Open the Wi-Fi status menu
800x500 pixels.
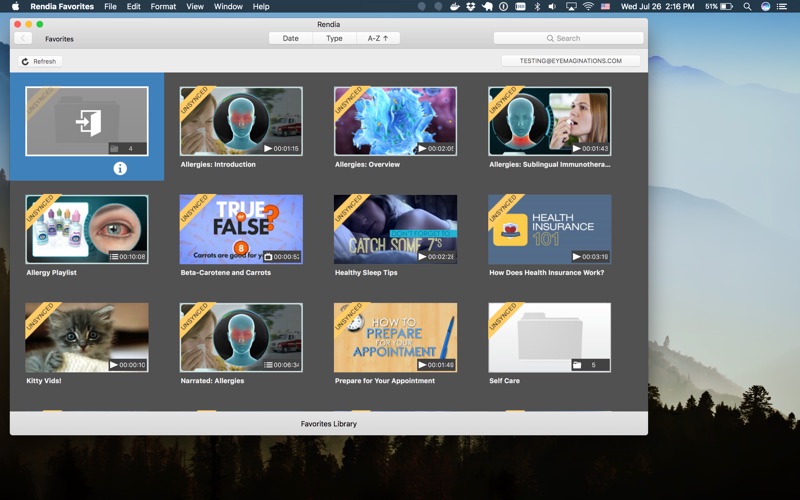click(x=588, y=7)
